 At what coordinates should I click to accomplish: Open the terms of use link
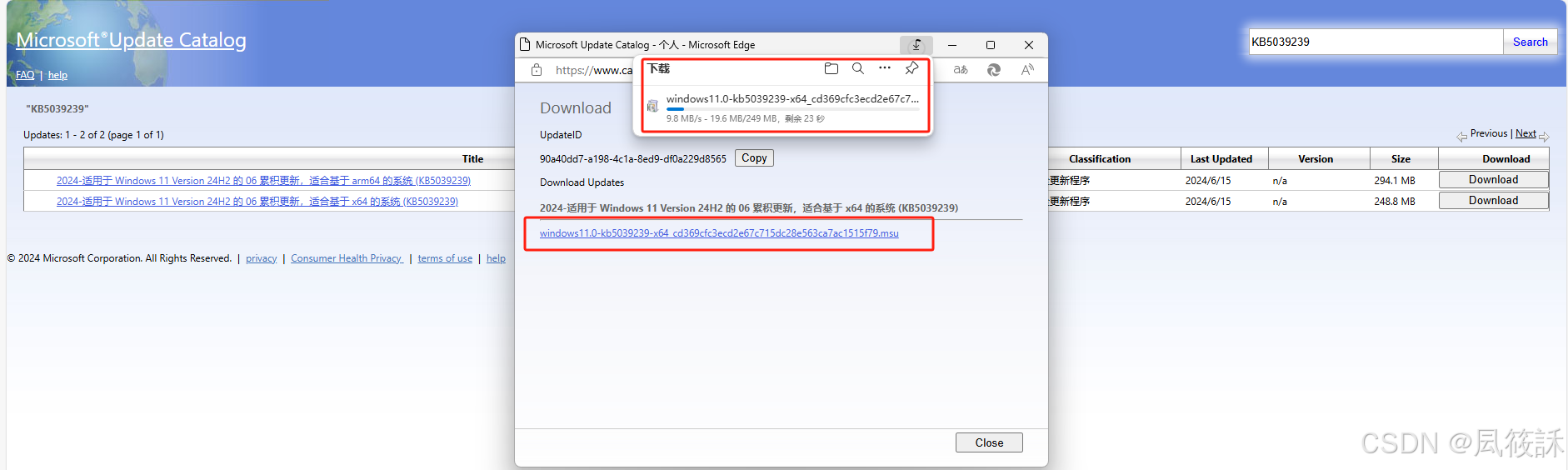point(445,258)
